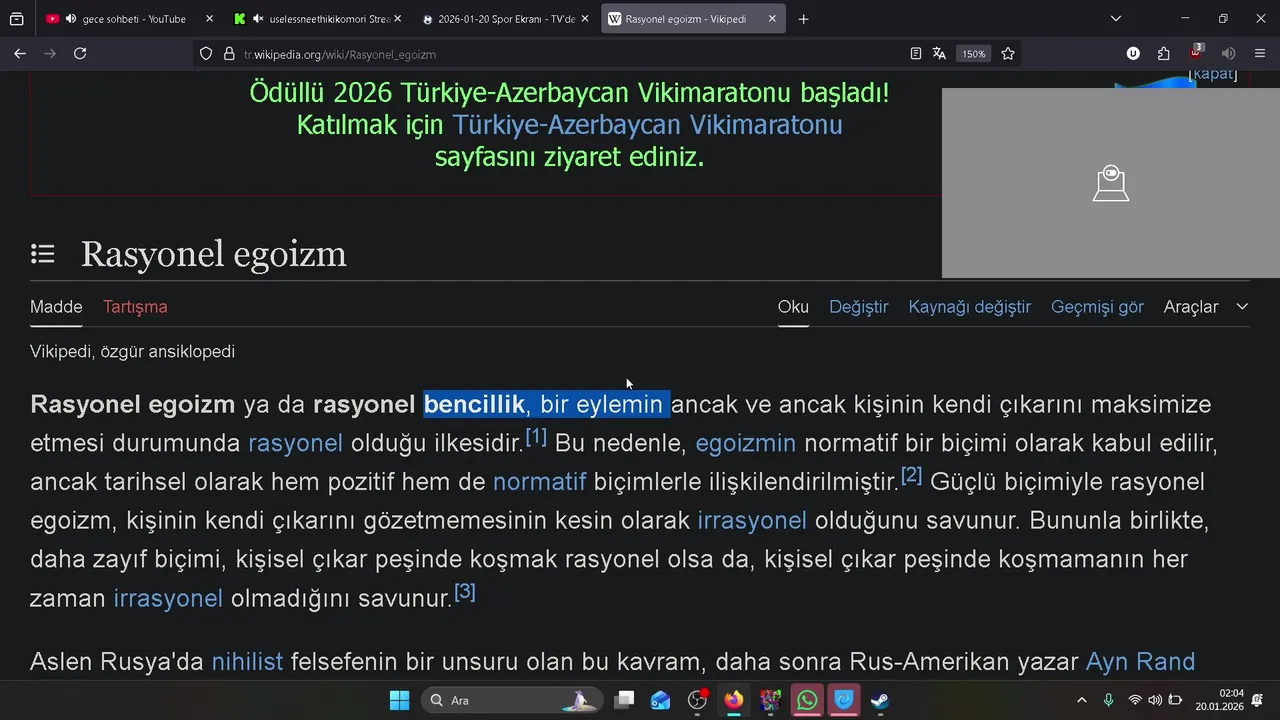Jump to citation reference [3]
The width and height of the screenshot is (1280, 720).
coord(465,593)
